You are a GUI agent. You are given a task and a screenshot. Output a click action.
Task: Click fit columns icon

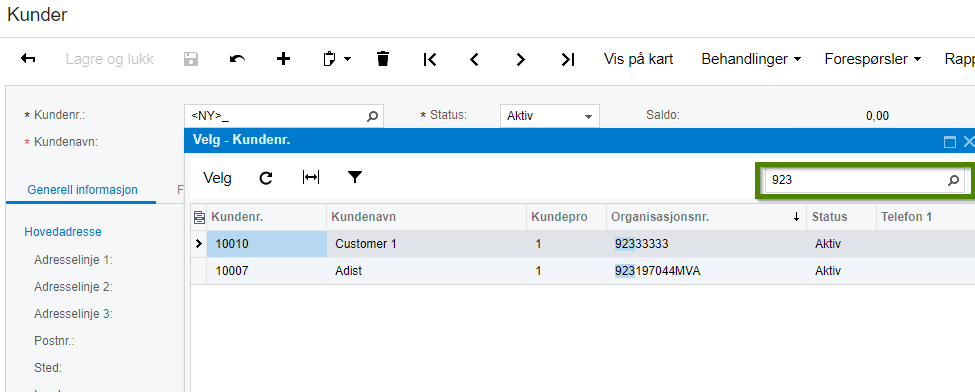(x=310, y=178)
